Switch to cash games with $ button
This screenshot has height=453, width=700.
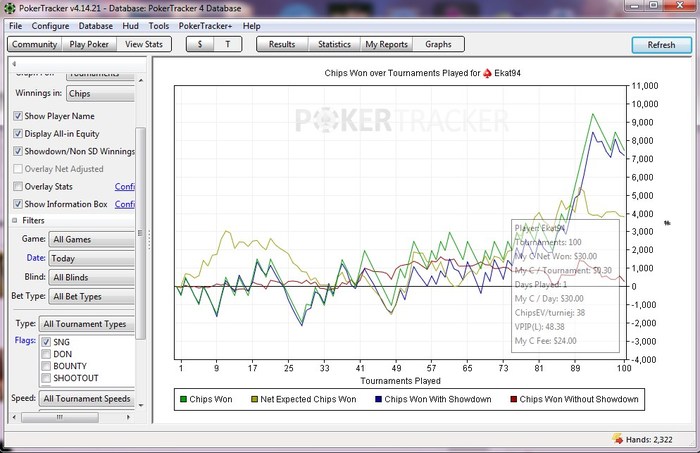(200, 44)
